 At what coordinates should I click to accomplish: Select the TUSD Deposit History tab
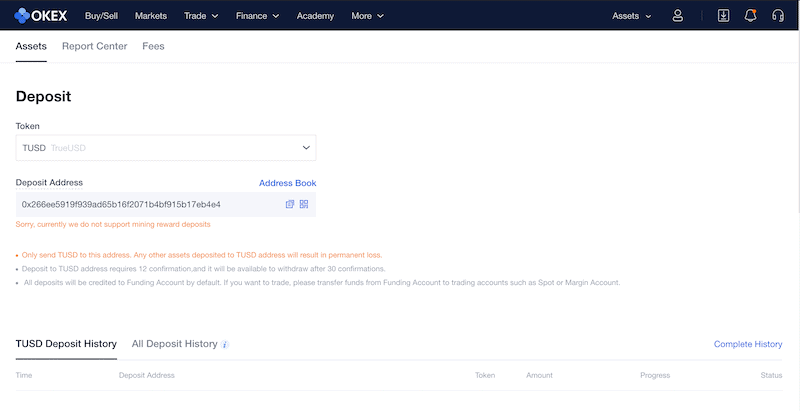pyautogui.click(x=66, y=344)
